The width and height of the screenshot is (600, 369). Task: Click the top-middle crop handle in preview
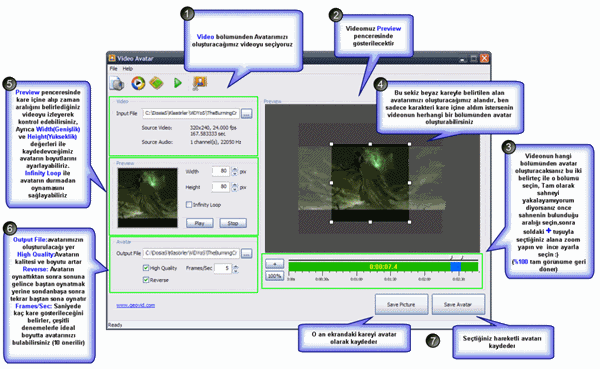pyautogui.click(x=370, y=144)
